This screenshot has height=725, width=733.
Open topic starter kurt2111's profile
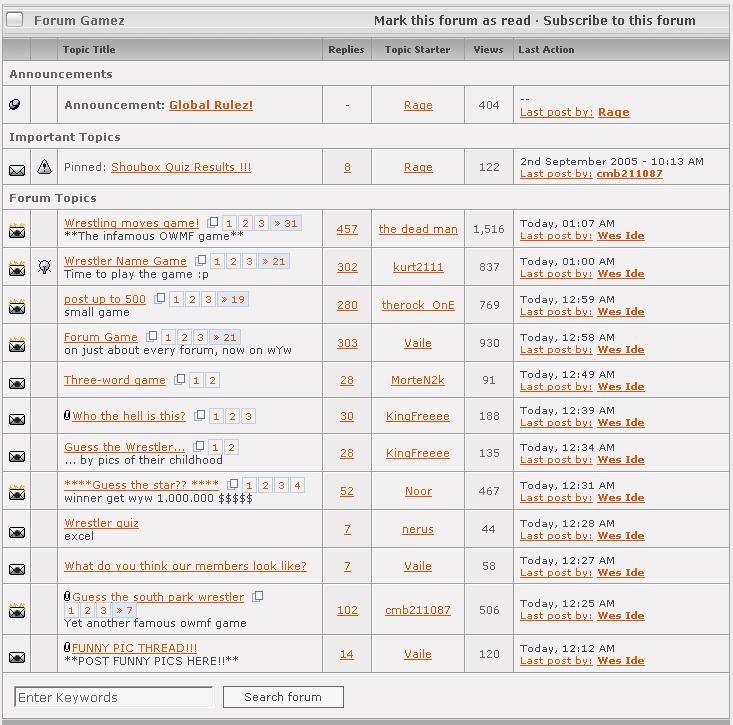tap(418, 267)
